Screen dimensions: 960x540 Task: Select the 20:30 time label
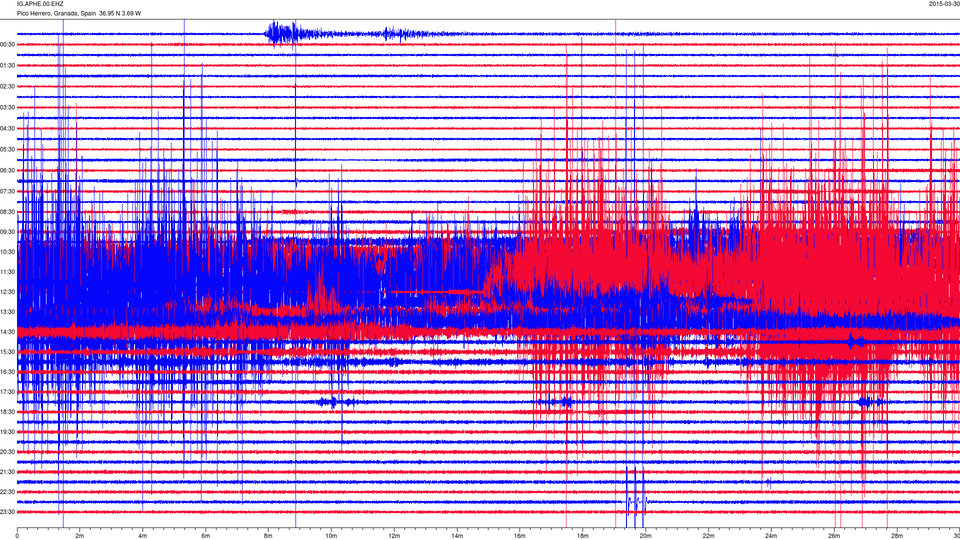[7, 452]
